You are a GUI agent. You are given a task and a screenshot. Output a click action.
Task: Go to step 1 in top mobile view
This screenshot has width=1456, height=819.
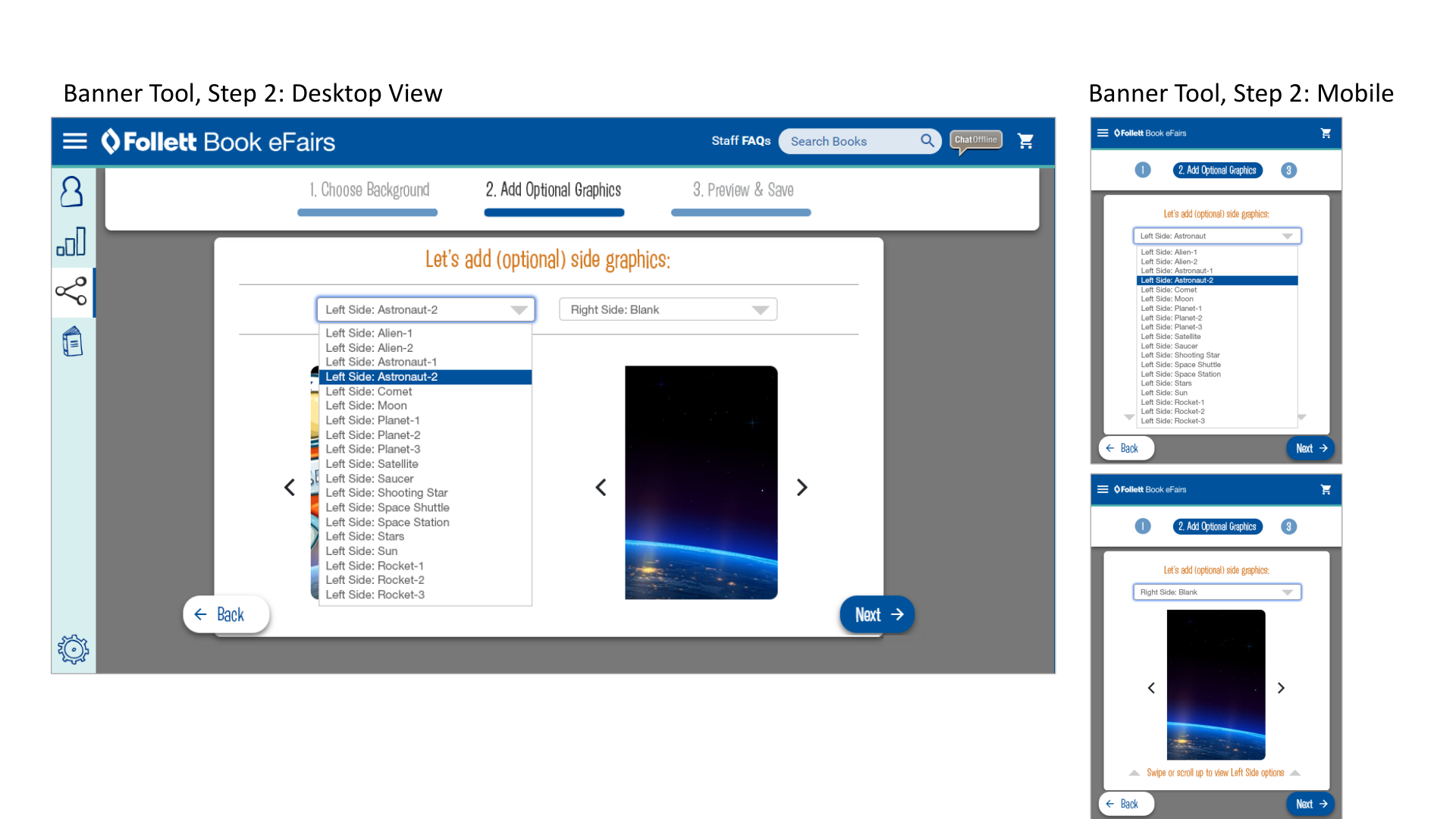[1143, 170]
